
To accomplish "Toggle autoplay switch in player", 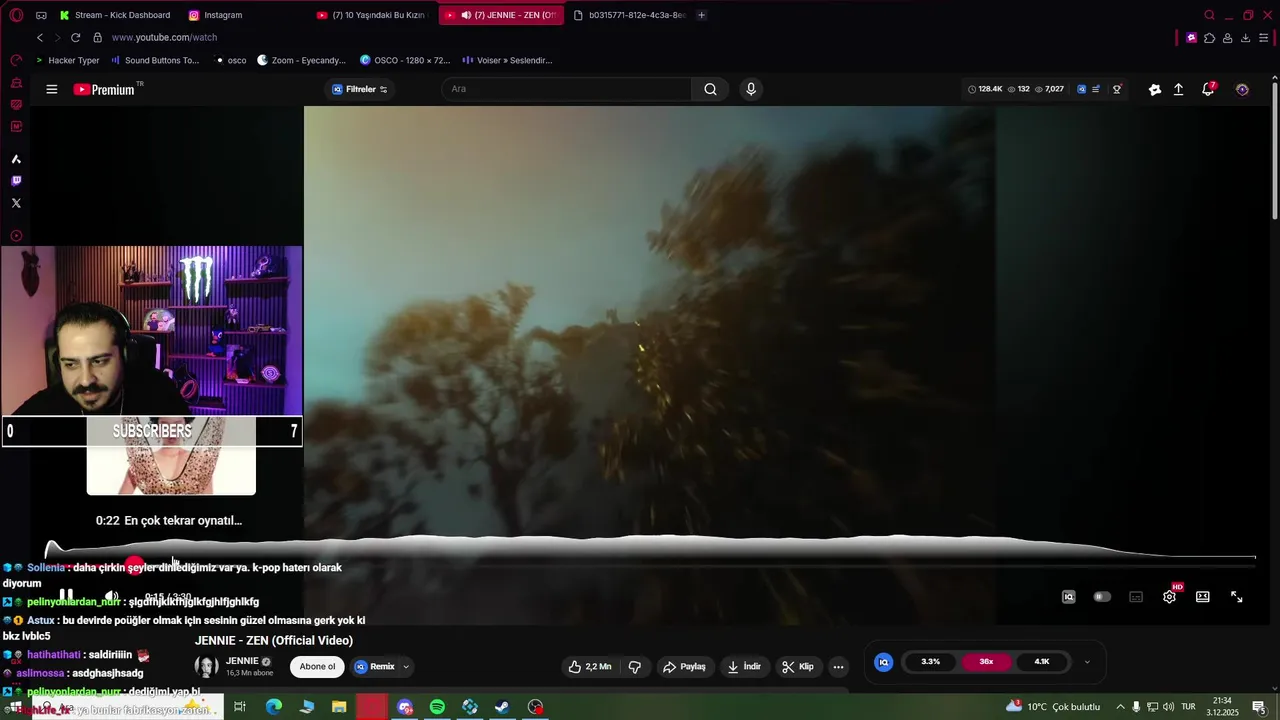I will (x=1102, y=597).
